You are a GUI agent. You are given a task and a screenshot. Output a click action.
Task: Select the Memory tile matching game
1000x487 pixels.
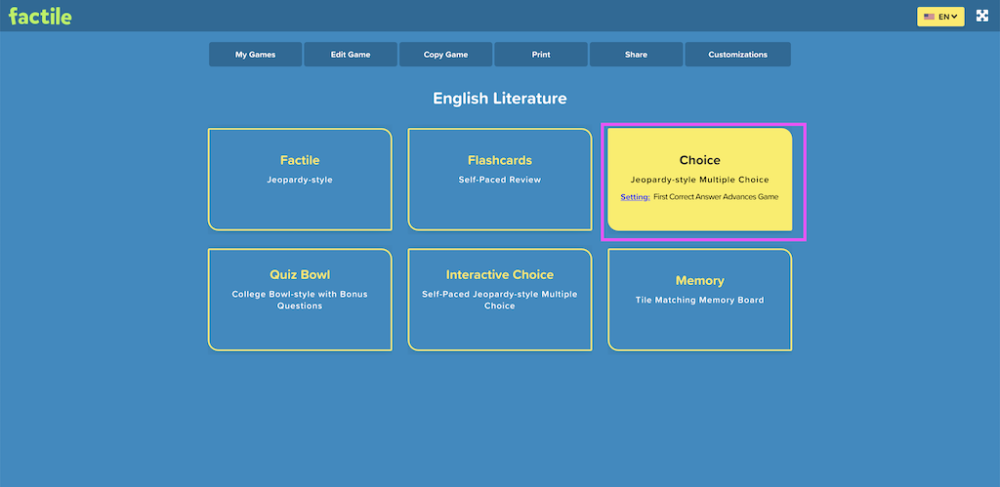(700, 300)
